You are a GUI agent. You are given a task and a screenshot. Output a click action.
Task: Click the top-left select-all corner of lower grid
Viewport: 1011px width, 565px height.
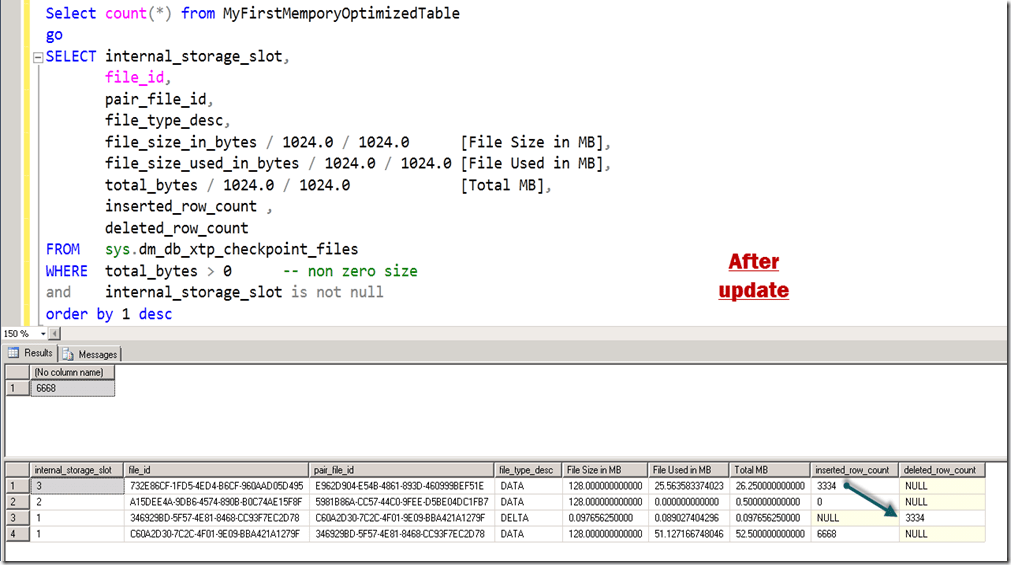(x=15, y=470)
